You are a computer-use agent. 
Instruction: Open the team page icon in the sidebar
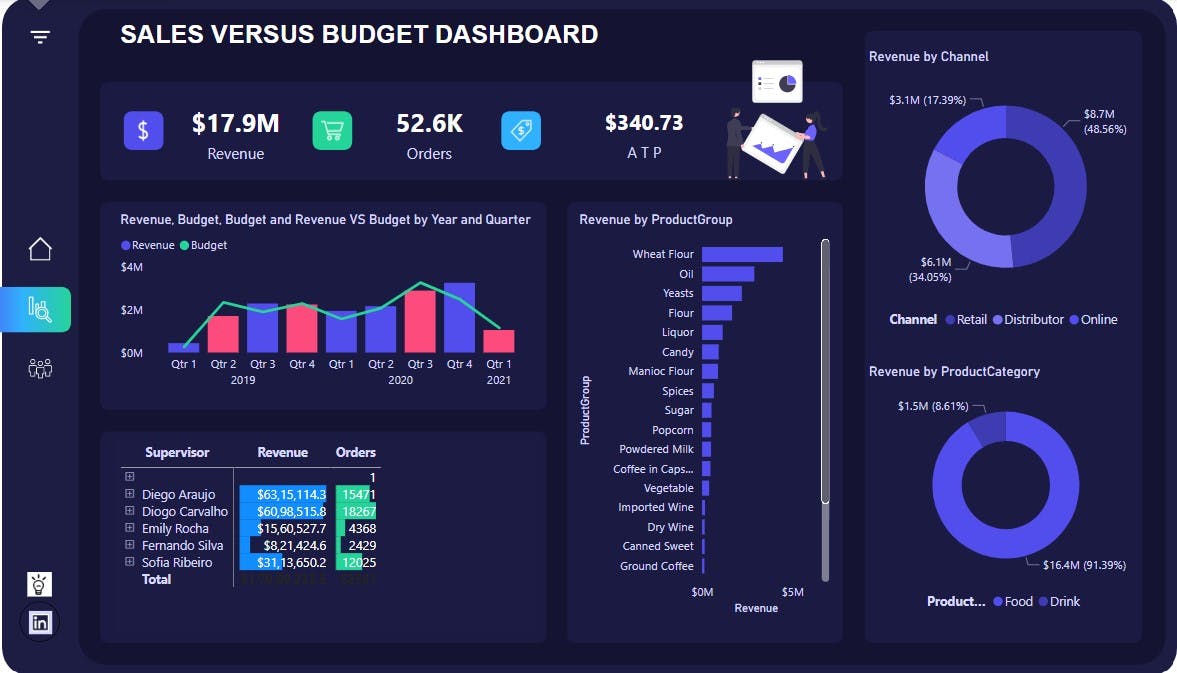39,368
